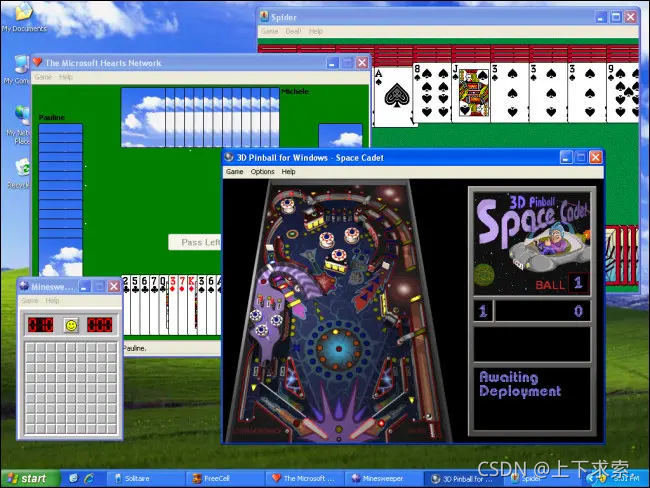Open the My Documents desktop icon
This screenshot has width=650, height=488.
[24, 17]
